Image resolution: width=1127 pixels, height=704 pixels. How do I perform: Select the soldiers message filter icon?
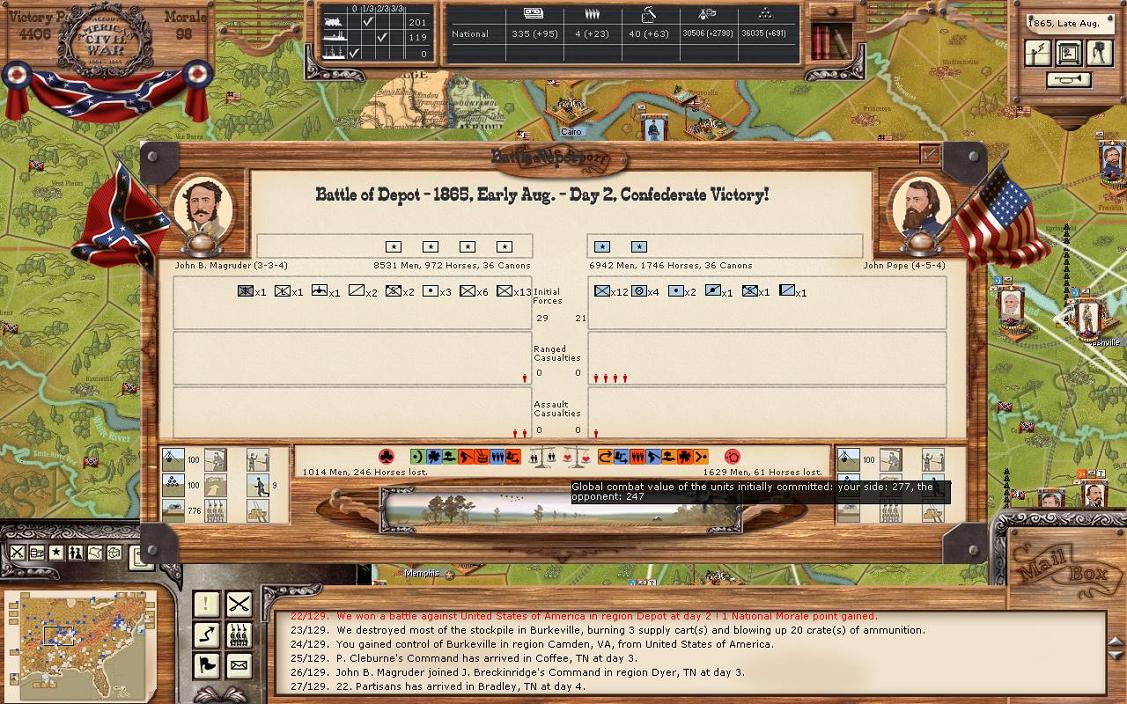[238, 634]
